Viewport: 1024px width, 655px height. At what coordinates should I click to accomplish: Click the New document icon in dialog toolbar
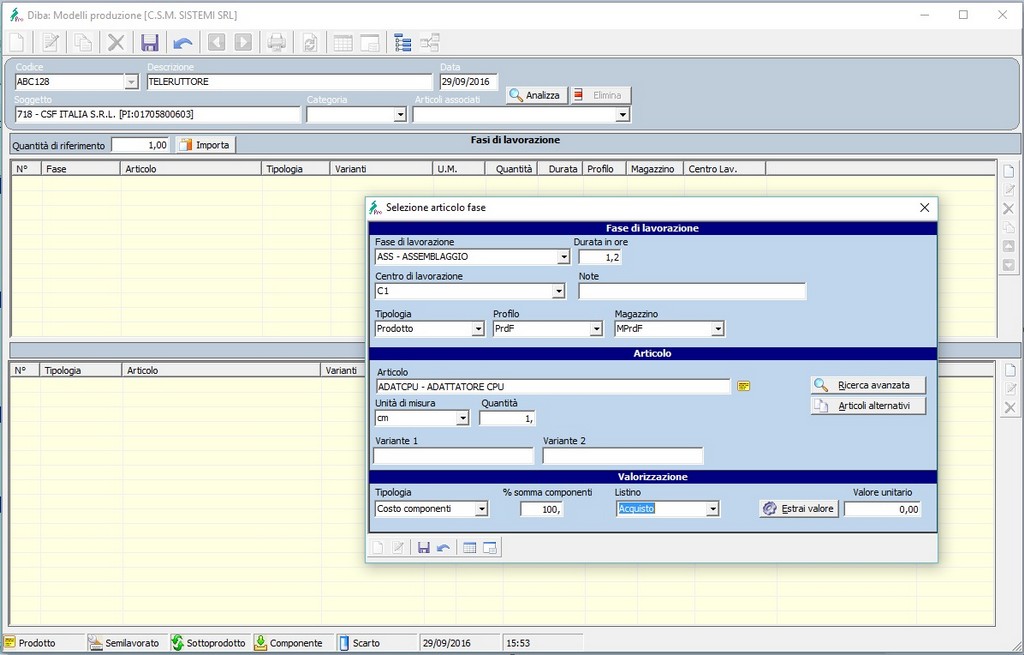pos(377,548)
